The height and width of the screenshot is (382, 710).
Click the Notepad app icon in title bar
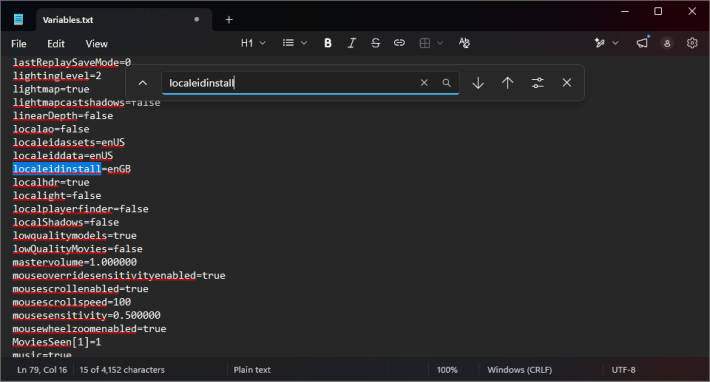(18, 19)
